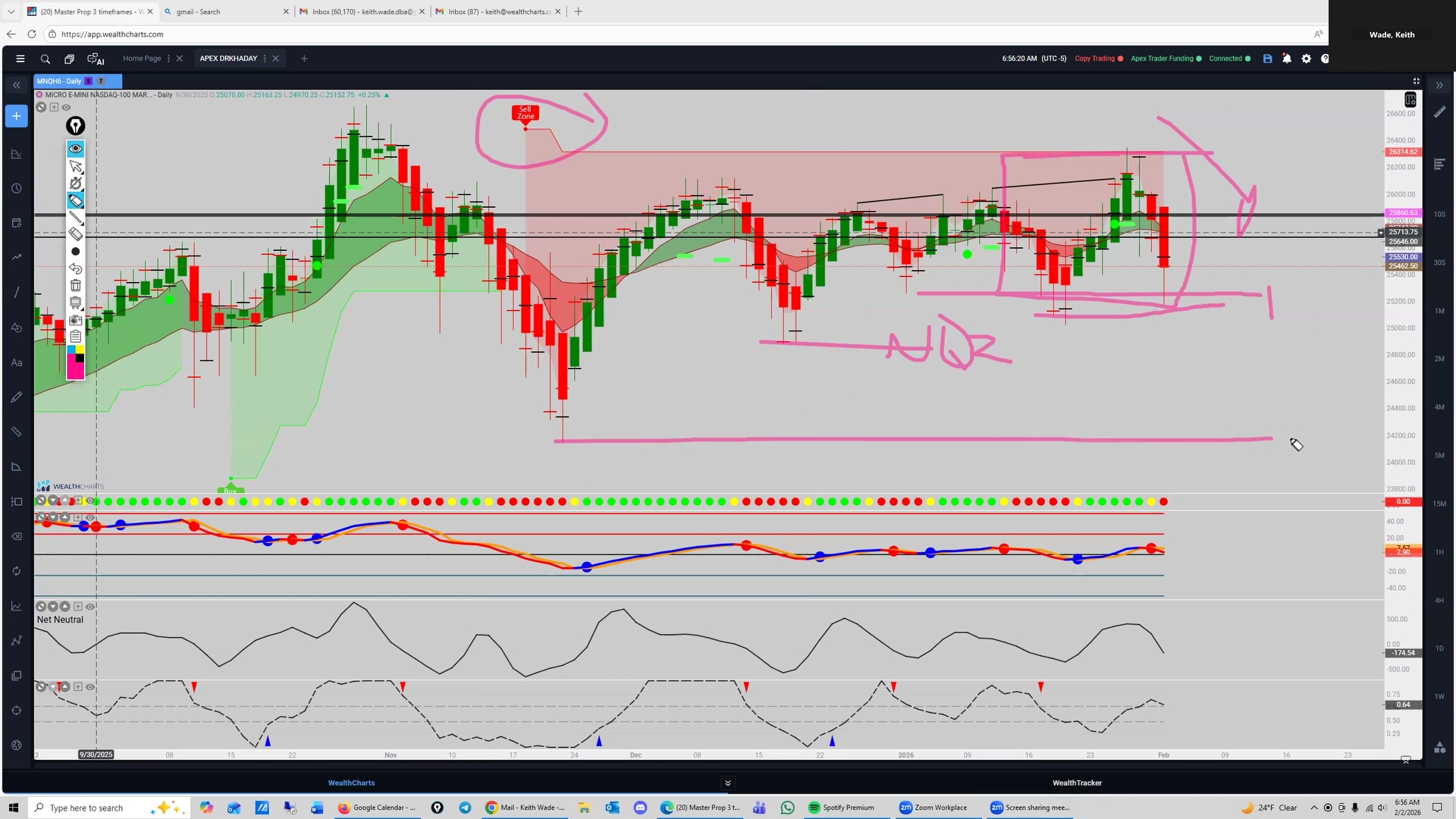This screenshot has width=1456, height=819.
Task: Select the MNQH6 - Daily chart tab
Action: click(x=59, y=81)
